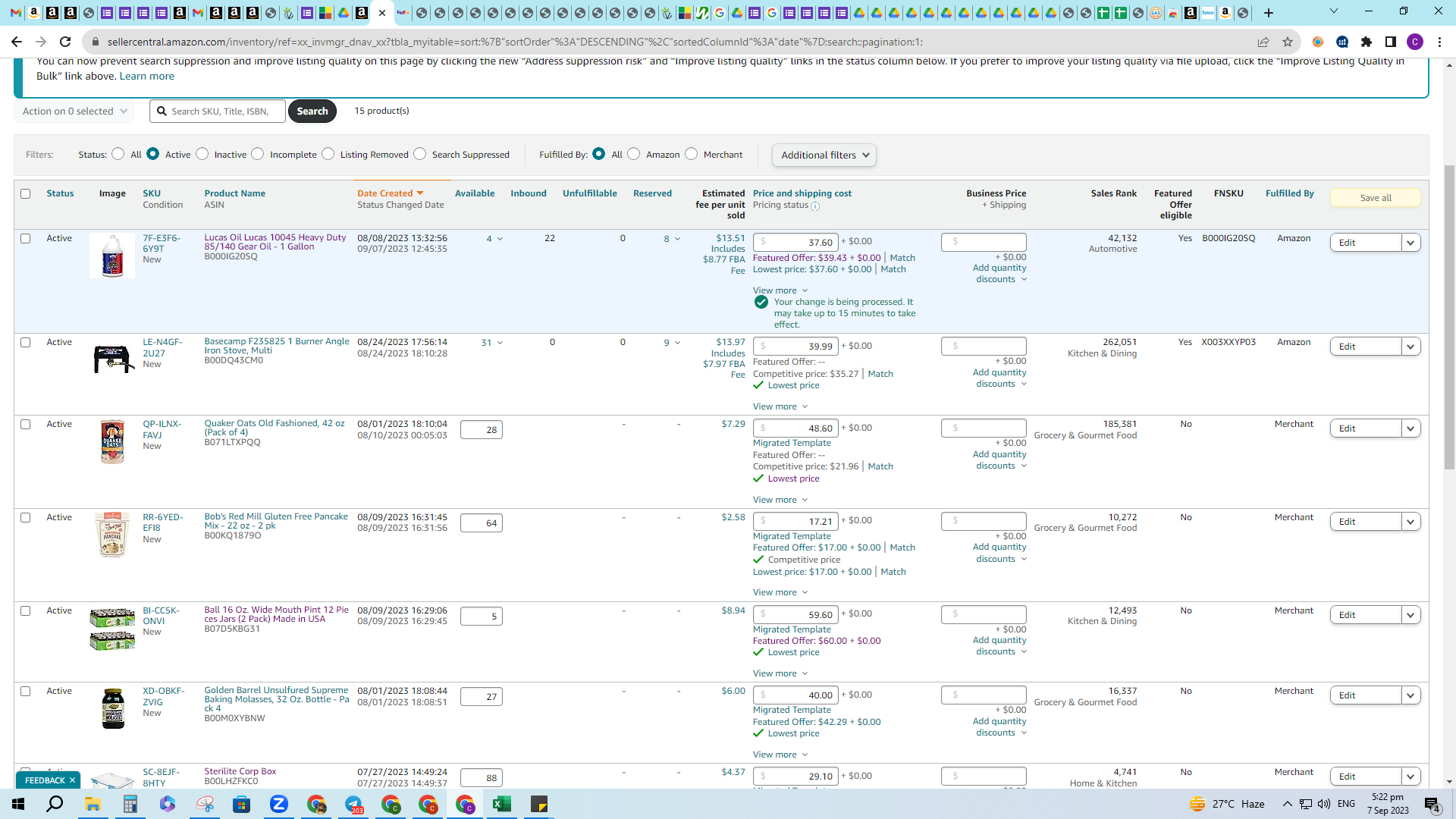
Task: Sort by the Inbound column header
Action: (x=528, y=193)
